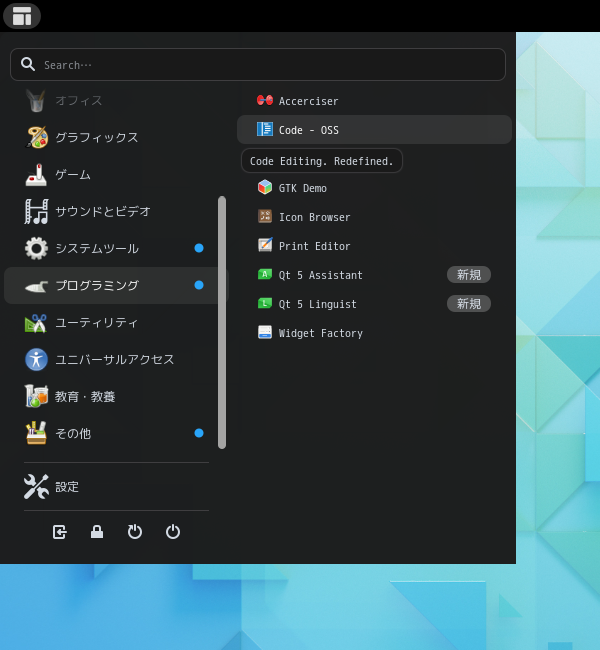Launch Accerciser
This screenshot has width=600, height=650.
tap(374, 101)
